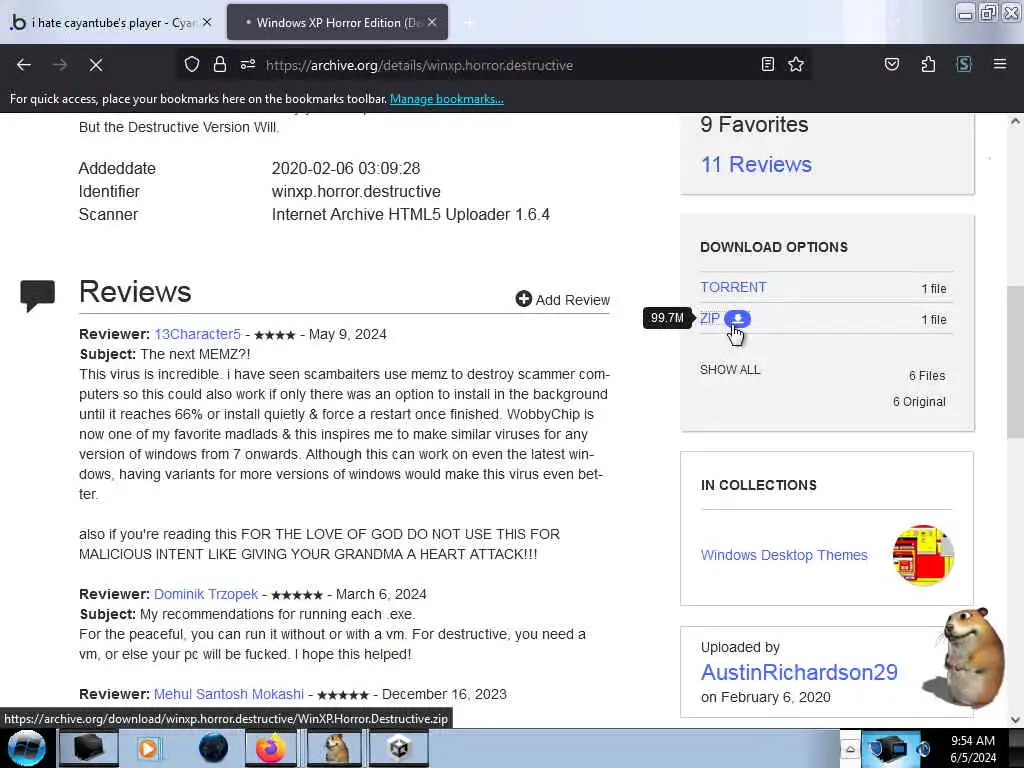The height and width of the screenshot is (768, 1024).
Task: Download via the TORRENT link
Action: [x=733, y=287]
